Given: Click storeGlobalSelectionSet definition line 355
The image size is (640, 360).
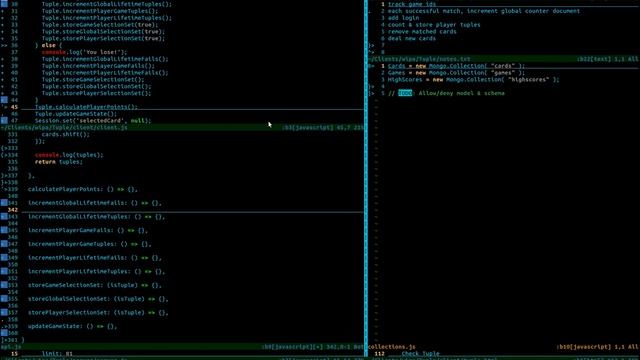Looking at the screenshot, I should coord(98,299).
